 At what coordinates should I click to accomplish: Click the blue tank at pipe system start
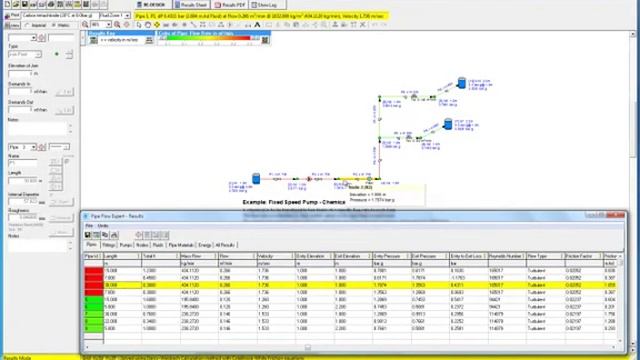[x=256, y=178]
